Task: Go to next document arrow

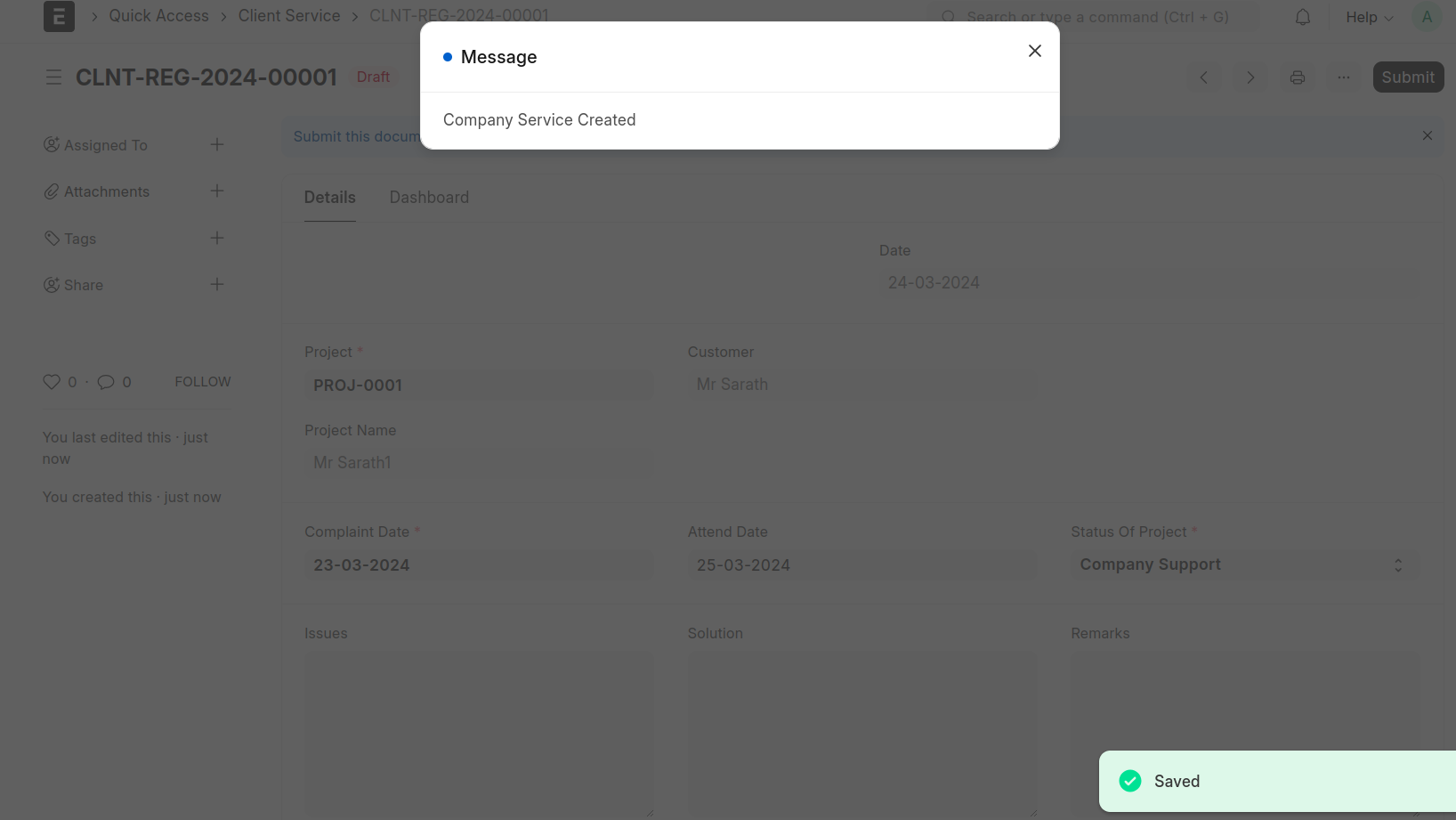Action: tap(1250, 77)
